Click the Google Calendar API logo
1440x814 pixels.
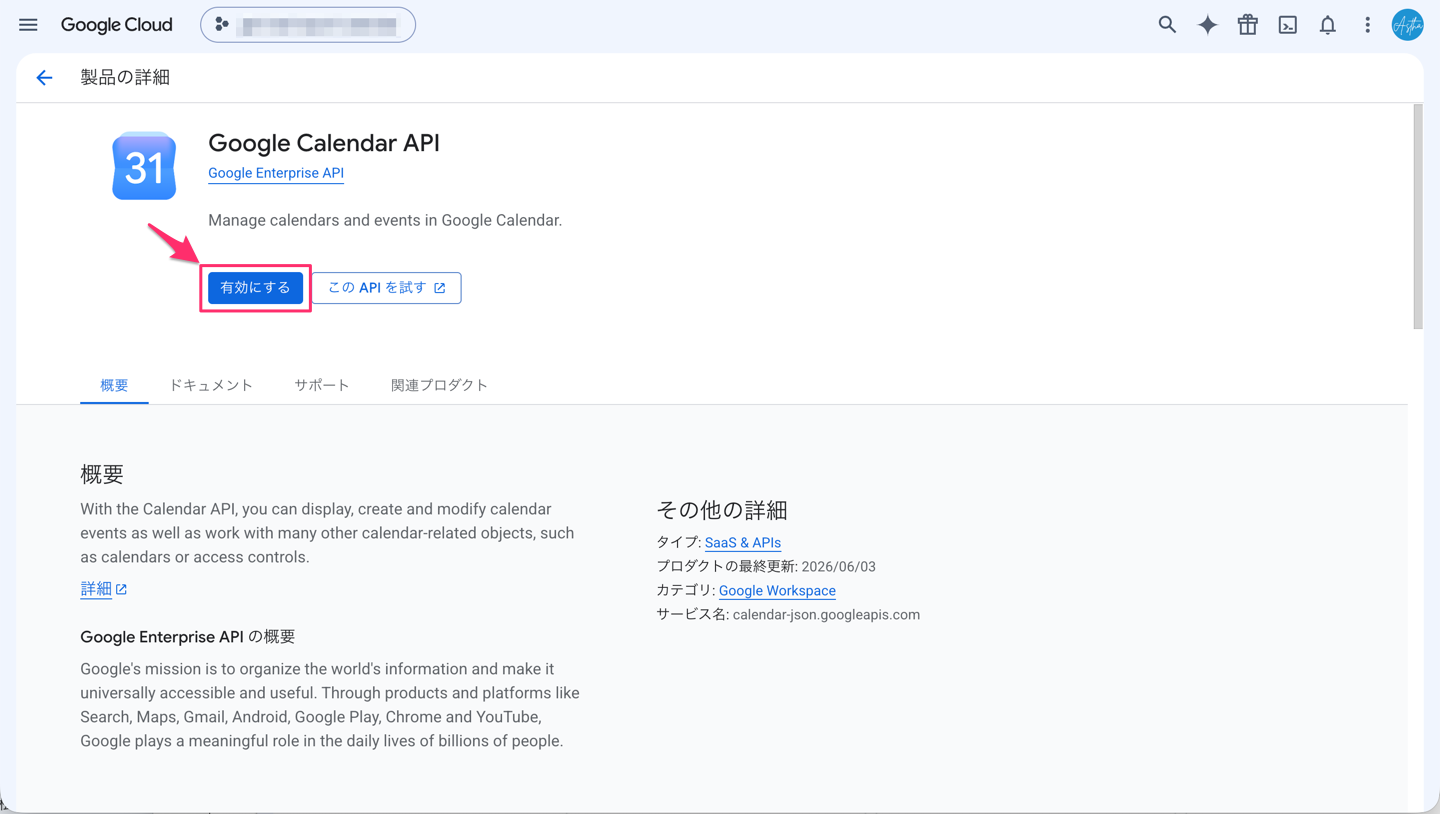coord(144,165)
